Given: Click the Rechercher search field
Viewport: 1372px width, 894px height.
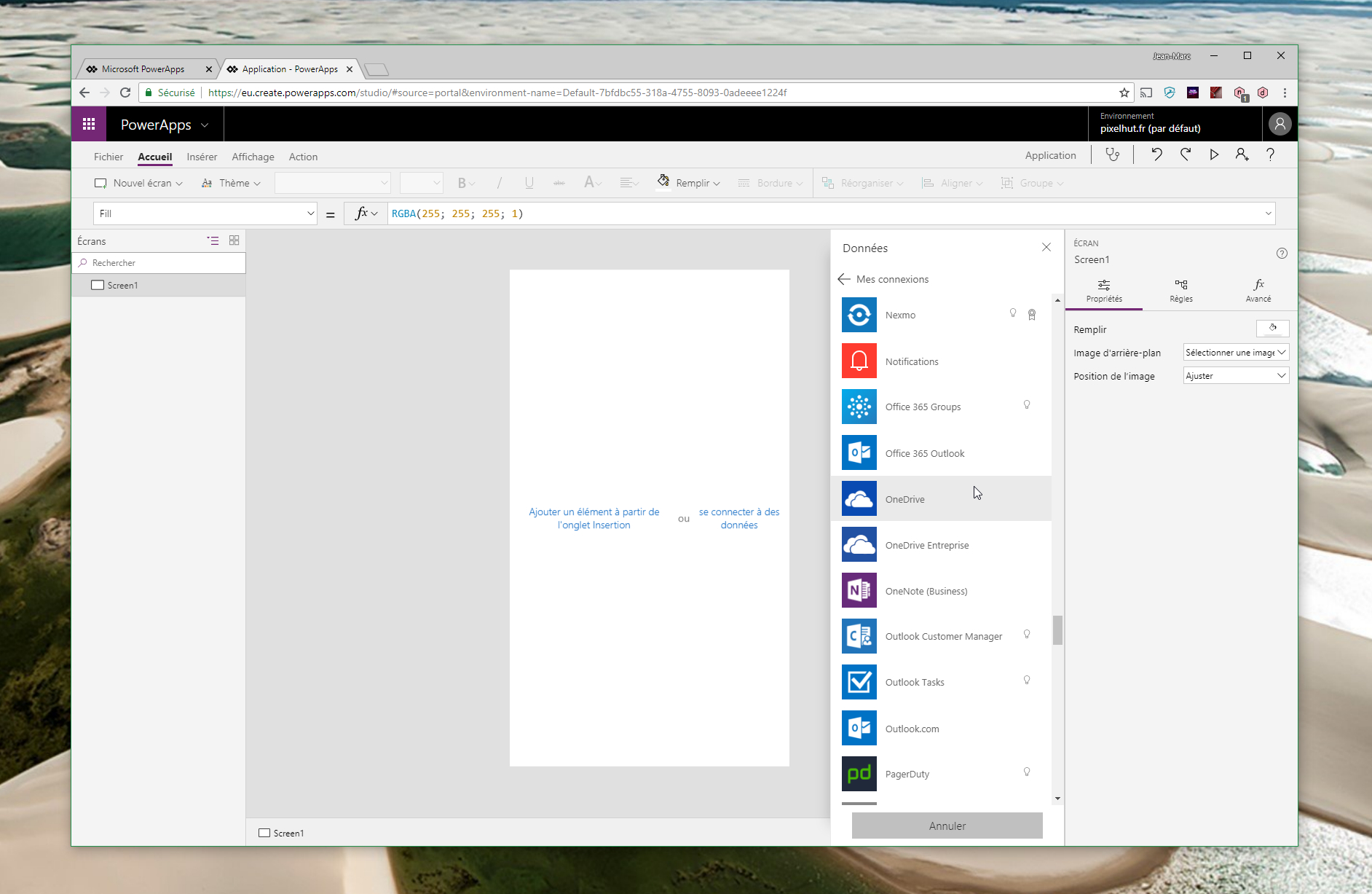Looking at the screenshot, I should click(159, 263).
